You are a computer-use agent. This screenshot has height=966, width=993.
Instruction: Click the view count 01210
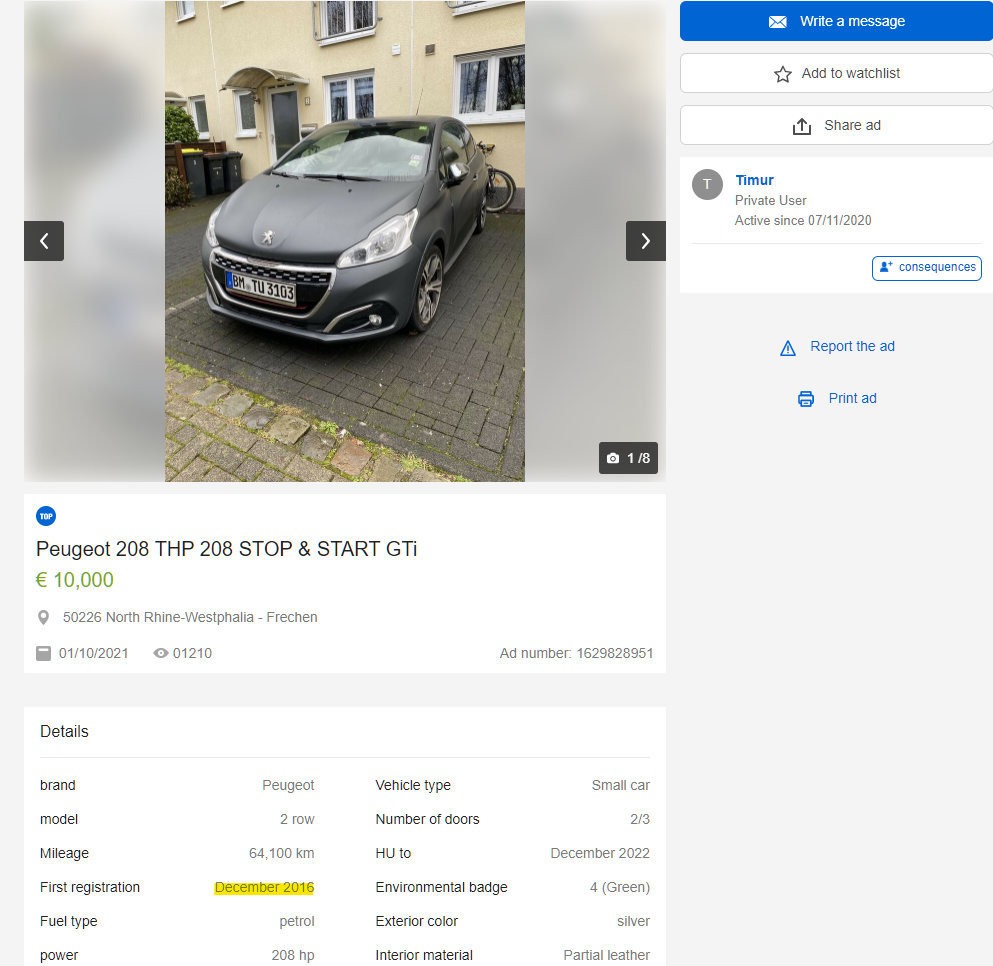(x=193, y=653)
